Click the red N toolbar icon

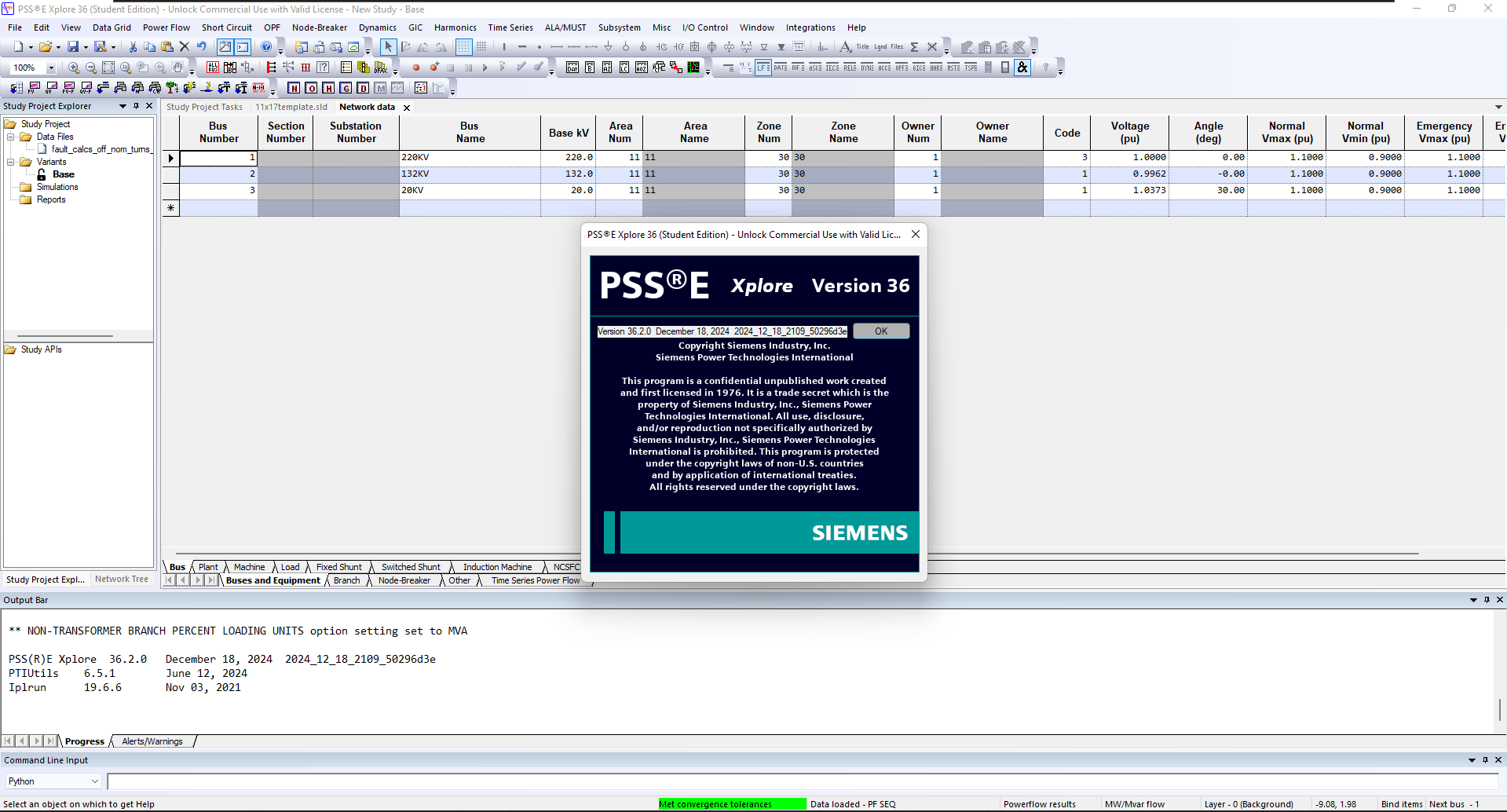click(x=294, y=88)
